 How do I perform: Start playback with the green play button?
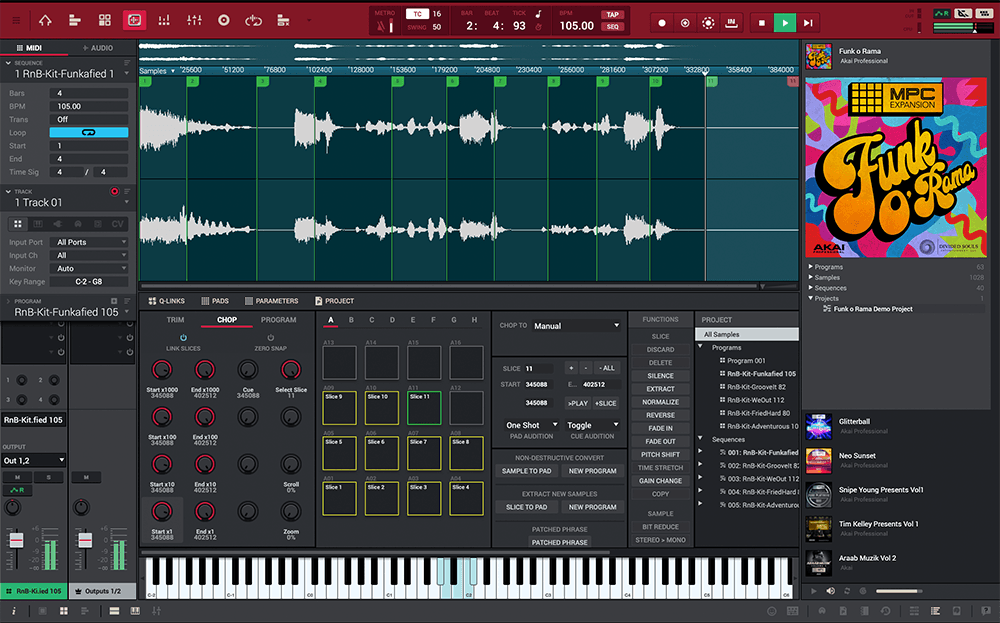[785, 22]
